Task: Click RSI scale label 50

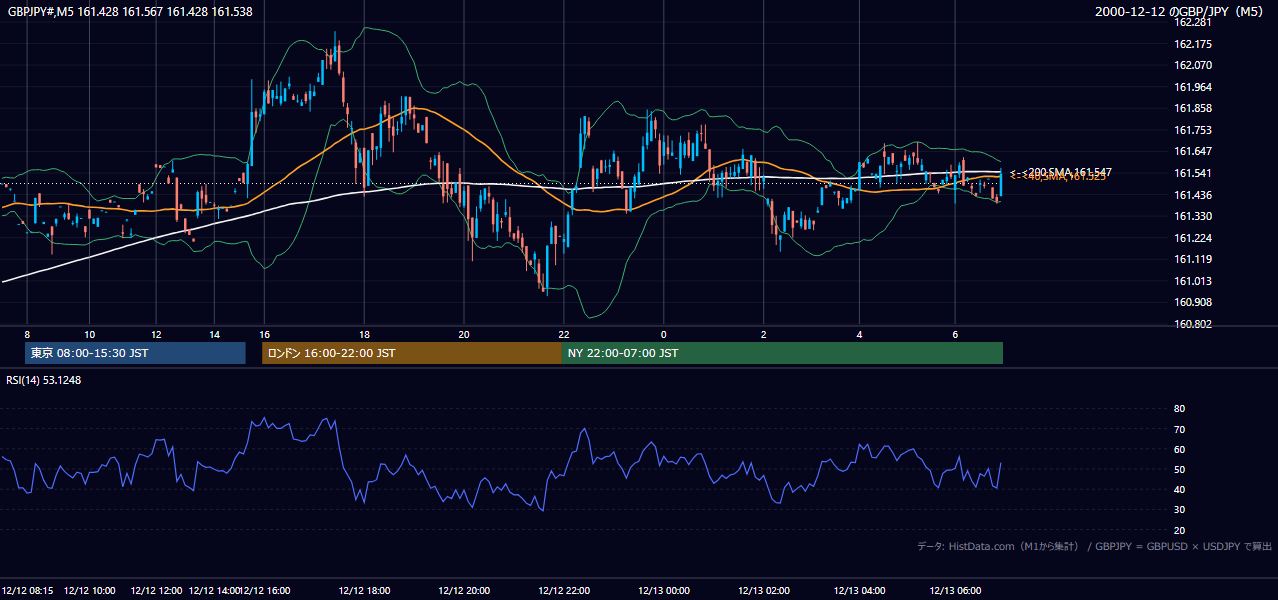Action: (x=1179, y=469)
